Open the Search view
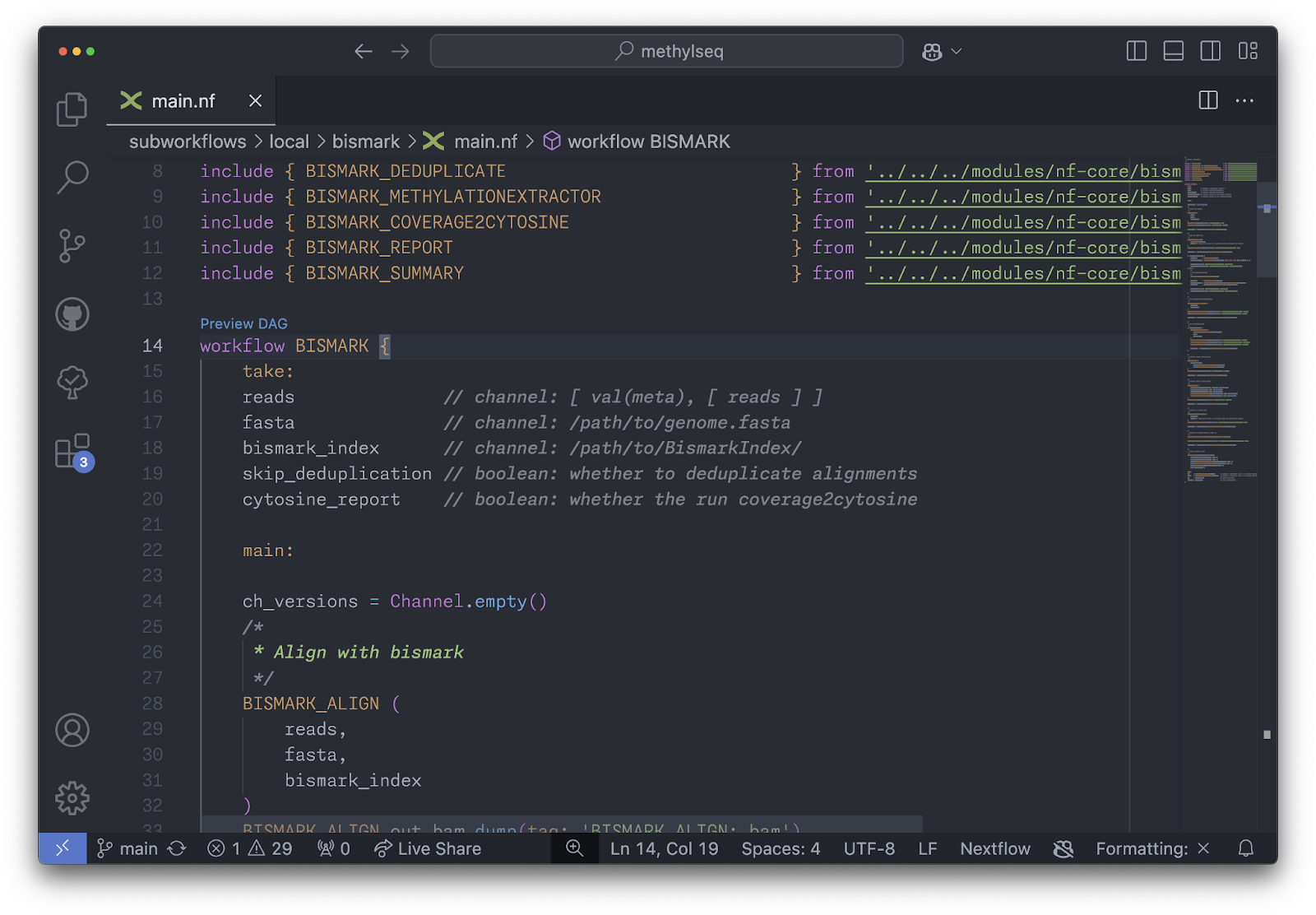Screen dimensions: 1316x915 pos(72,177)
